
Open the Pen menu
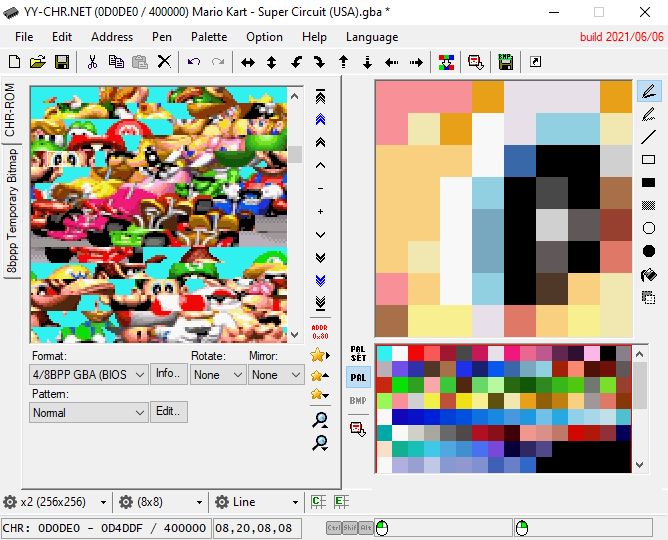pos(162,37)
